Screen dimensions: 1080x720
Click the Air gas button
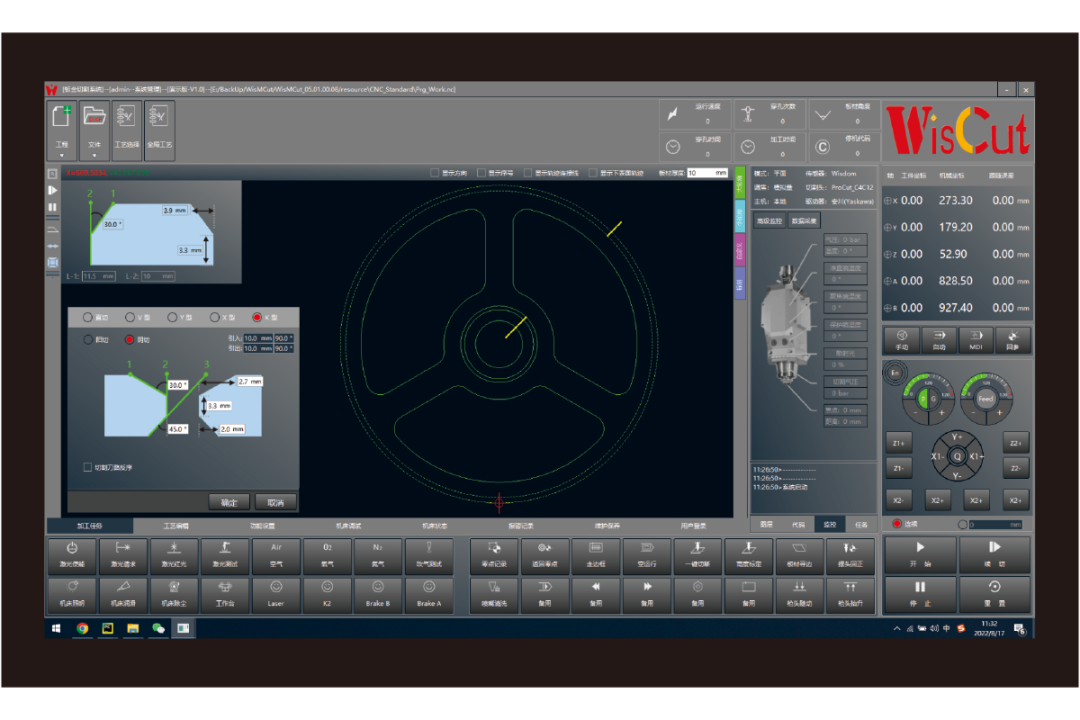[276, 556]
